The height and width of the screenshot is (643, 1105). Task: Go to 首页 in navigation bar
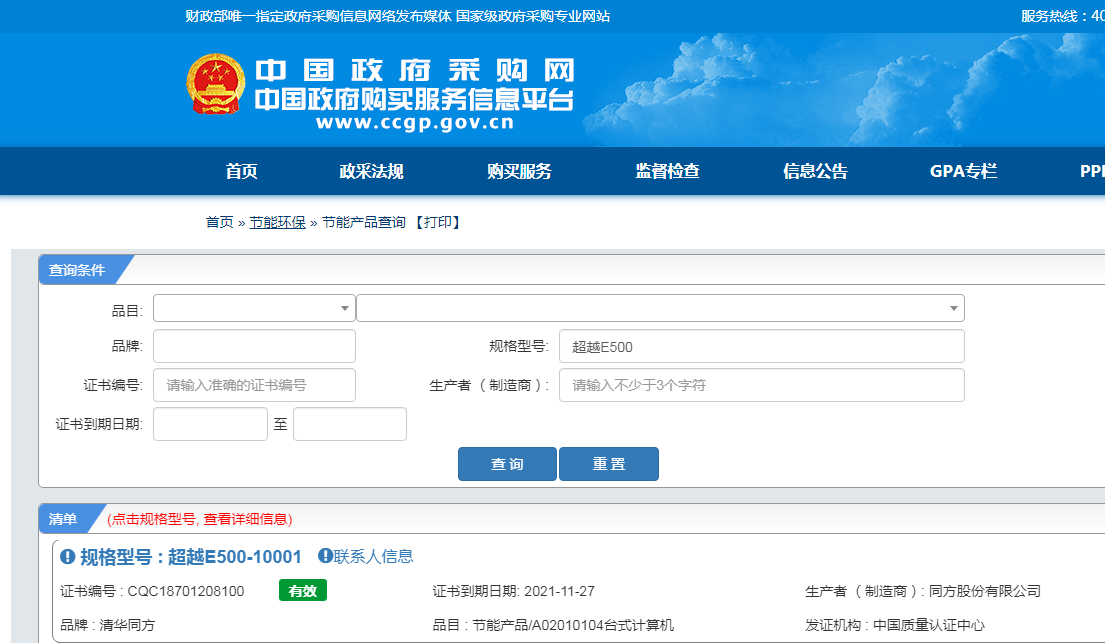coord(241,171)
